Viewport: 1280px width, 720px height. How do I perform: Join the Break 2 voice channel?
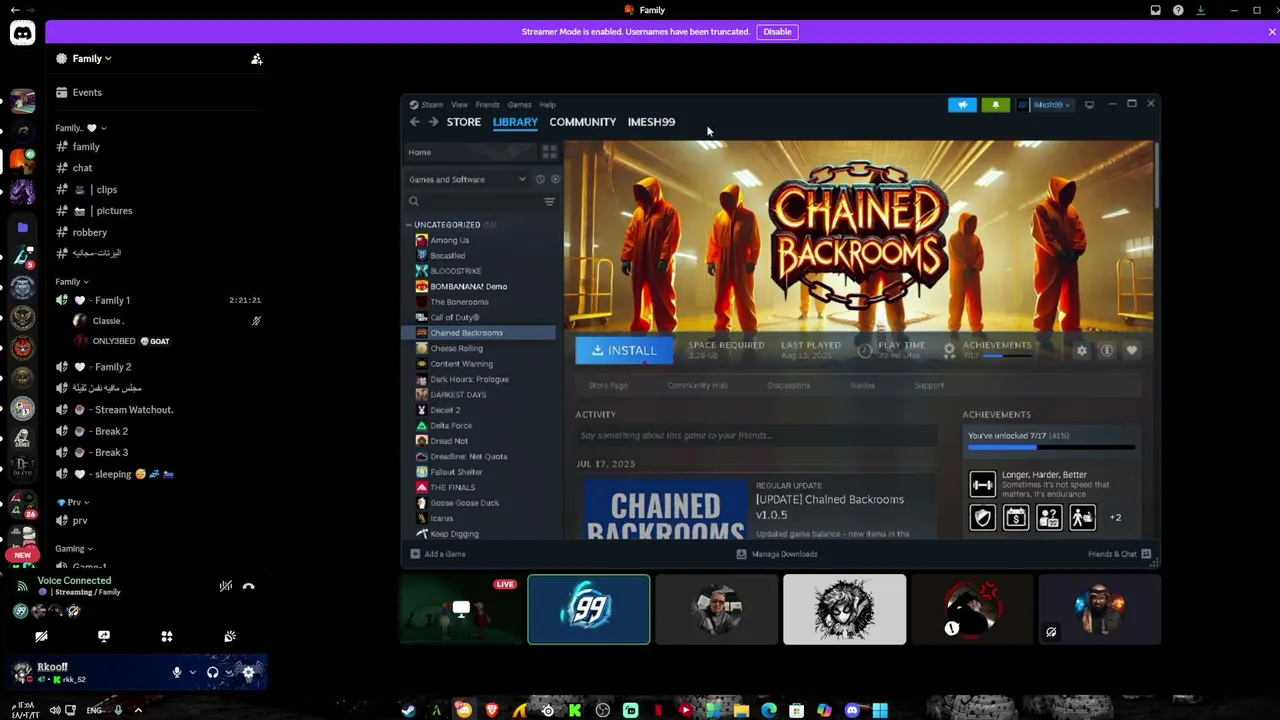(x=111, y=431)
